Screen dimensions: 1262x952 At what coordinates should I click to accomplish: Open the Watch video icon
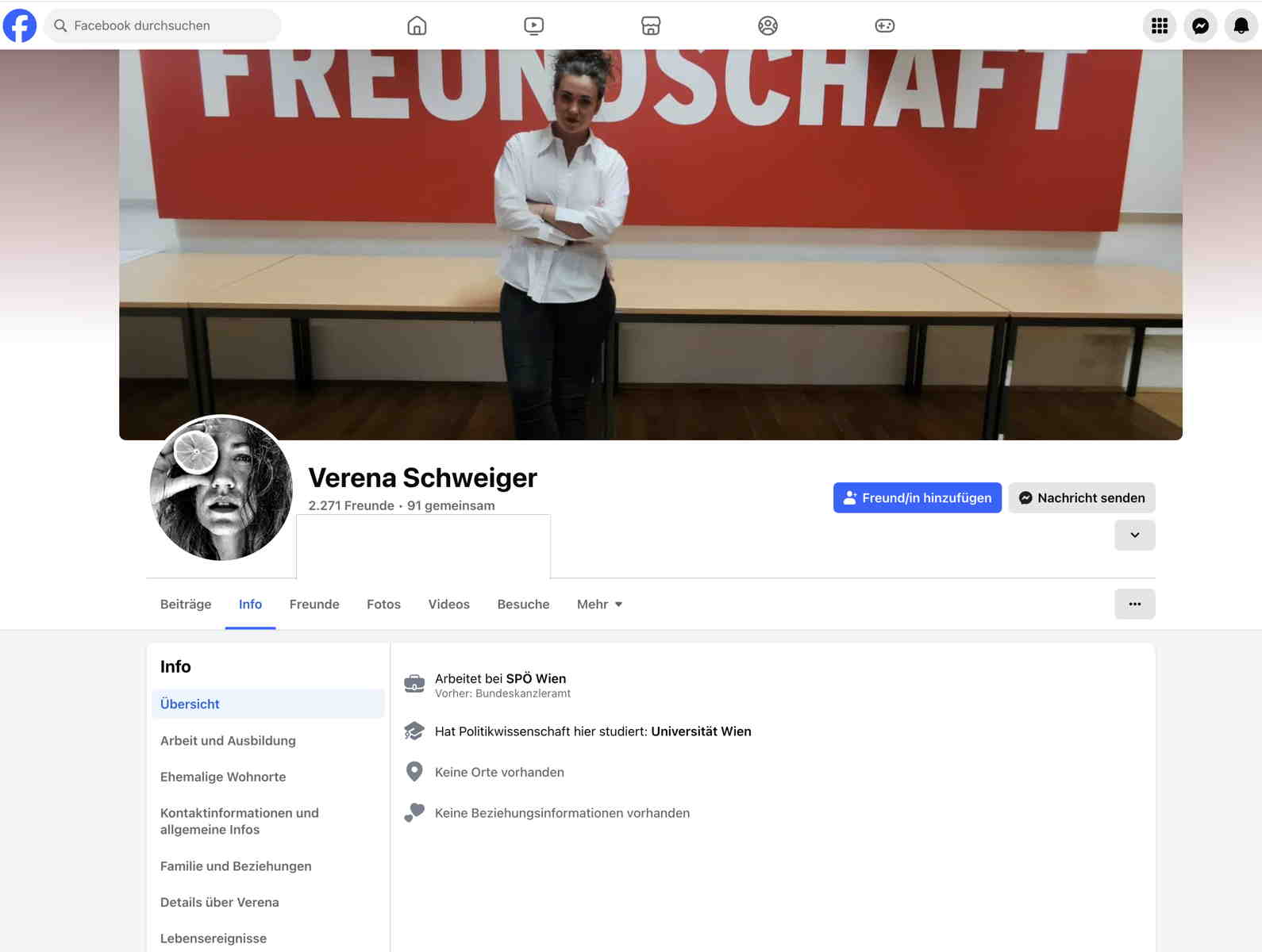534,25
